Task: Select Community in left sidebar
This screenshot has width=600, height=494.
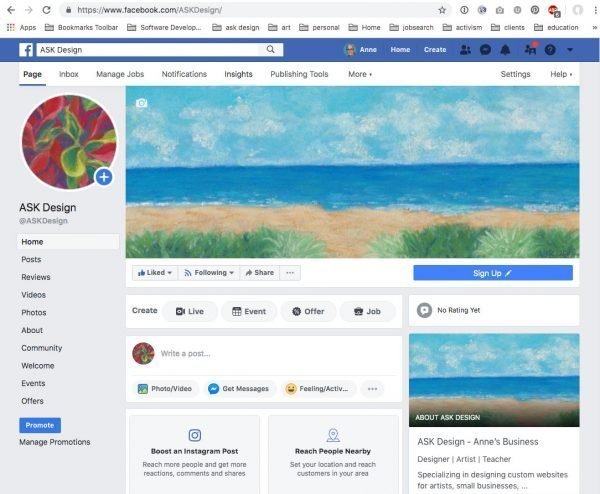Action: (42, 348)
